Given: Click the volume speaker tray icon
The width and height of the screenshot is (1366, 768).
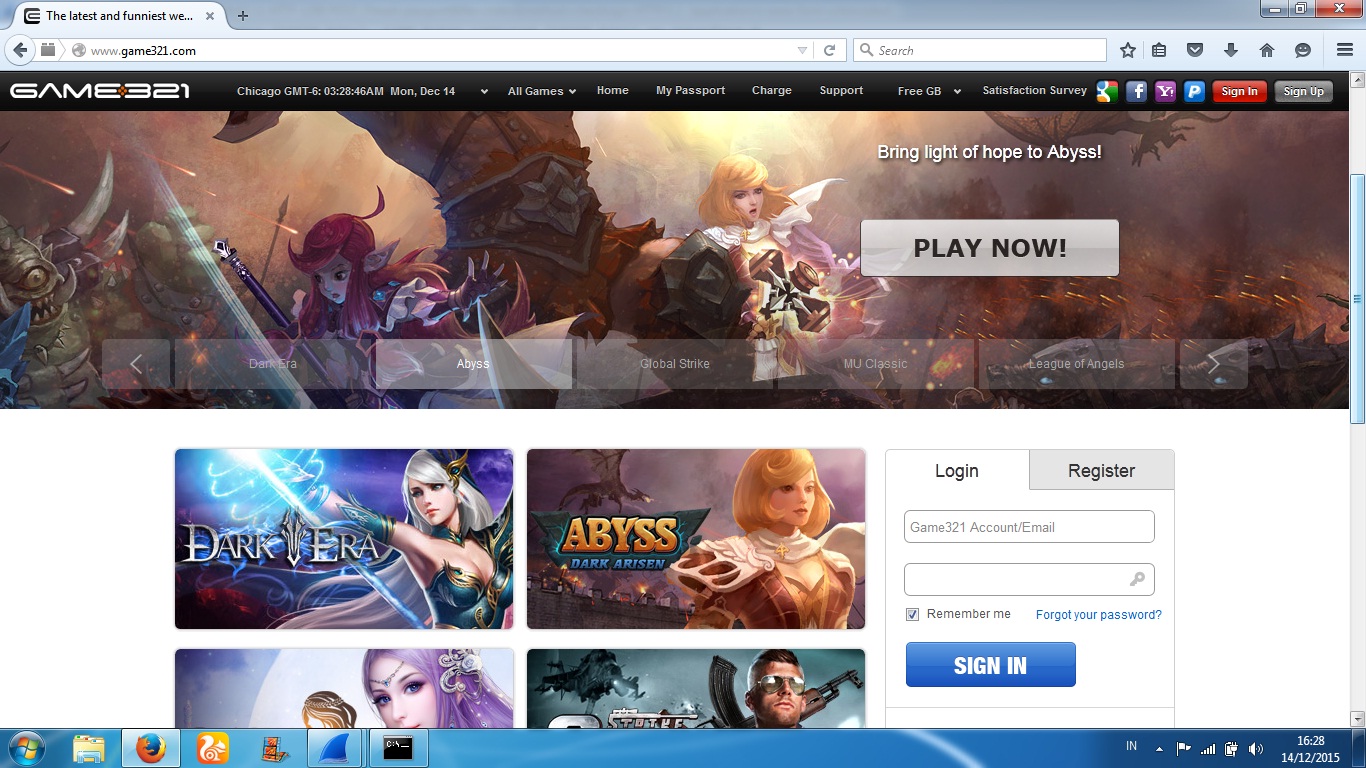Looking at the screenshot, I should 1255,748.
